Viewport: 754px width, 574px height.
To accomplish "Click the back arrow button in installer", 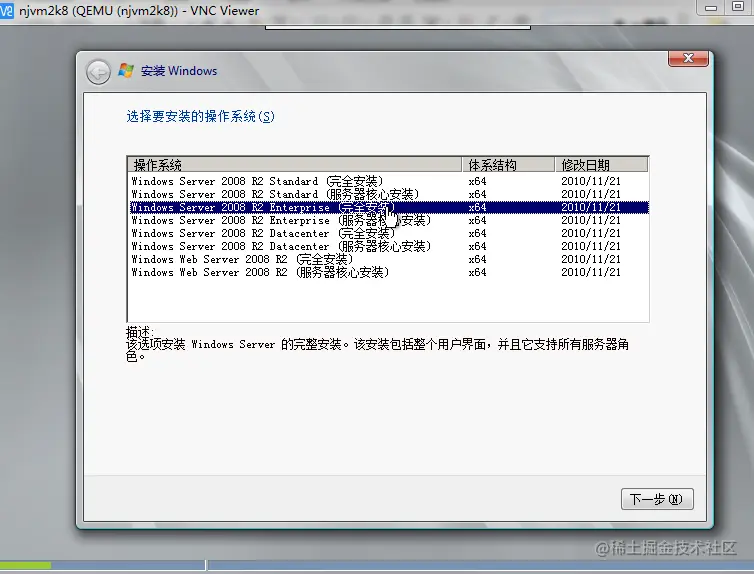I will [98, 73].
